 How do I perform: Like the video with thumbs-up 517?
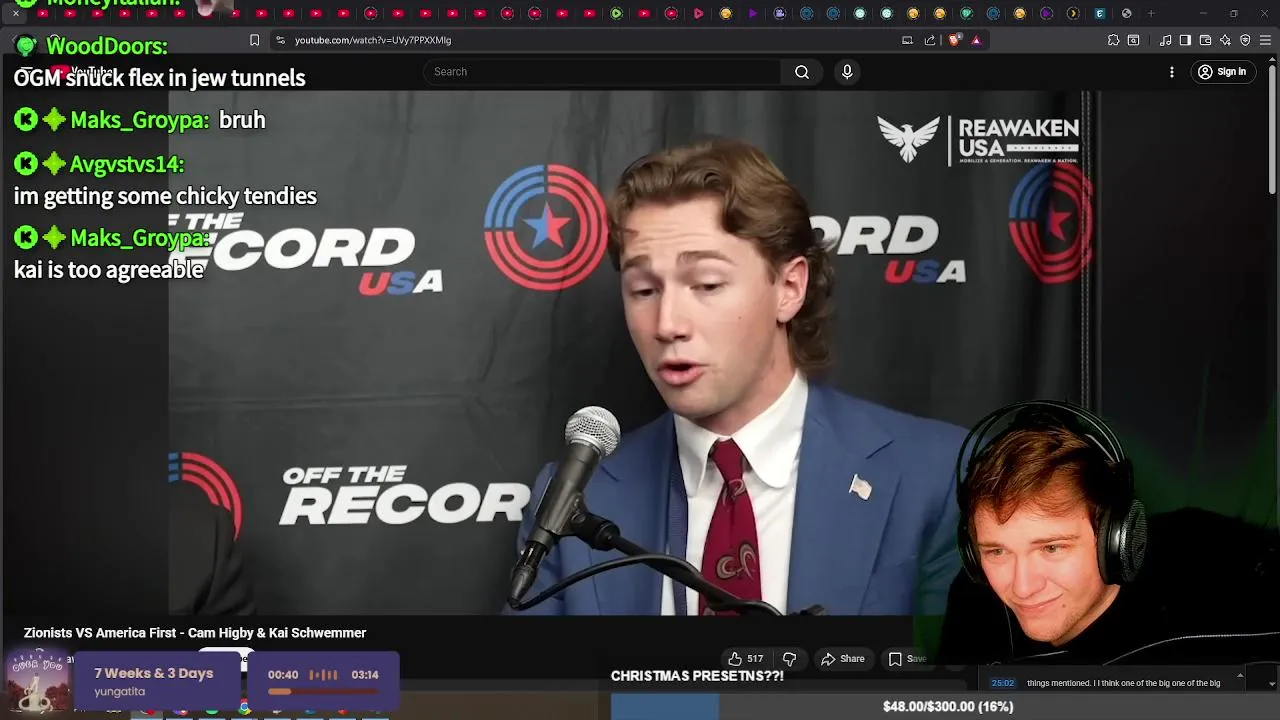(746, 659)
